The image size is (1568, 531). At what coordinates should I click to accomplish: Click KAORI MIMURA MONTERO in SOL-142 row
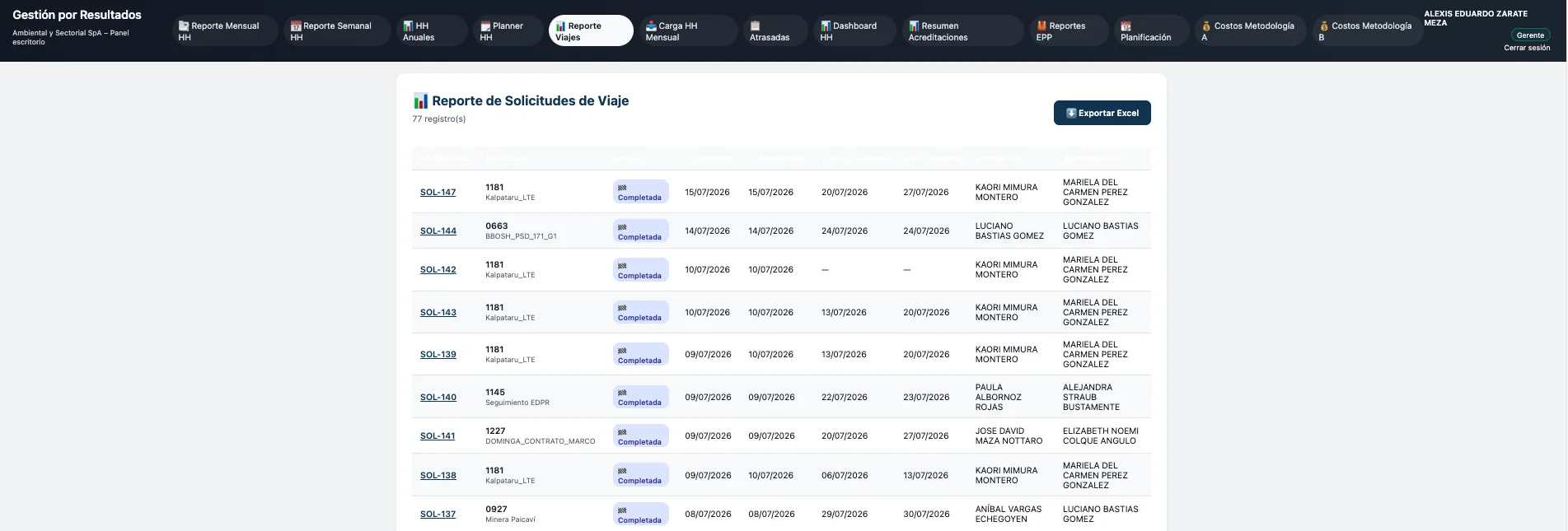click(1006, 269)
